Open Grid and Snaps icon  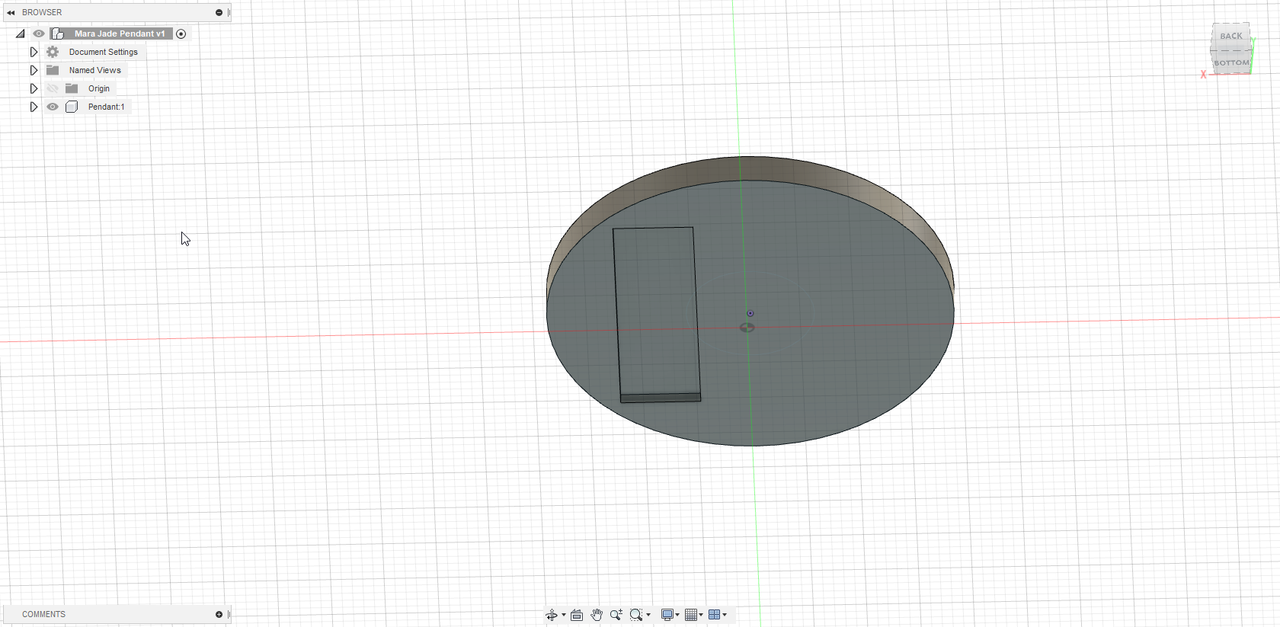point(691,615)
